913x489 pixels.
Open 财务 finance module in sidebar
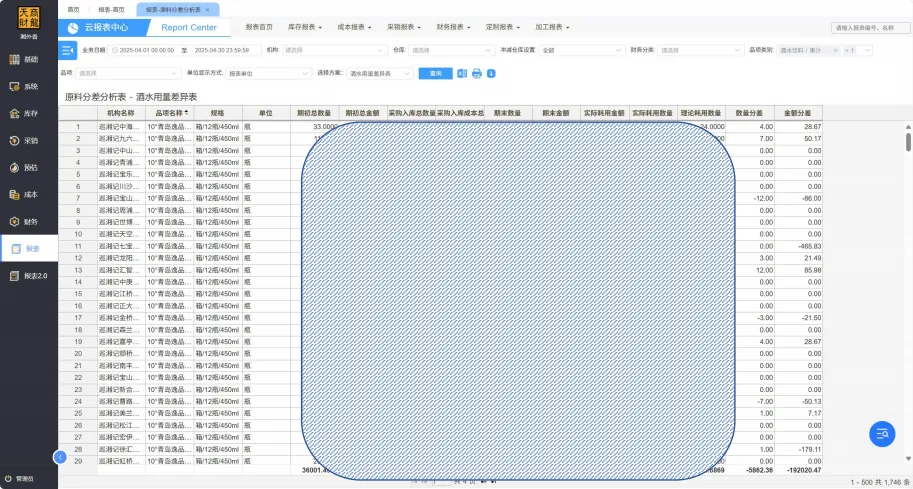pos(28,222)
